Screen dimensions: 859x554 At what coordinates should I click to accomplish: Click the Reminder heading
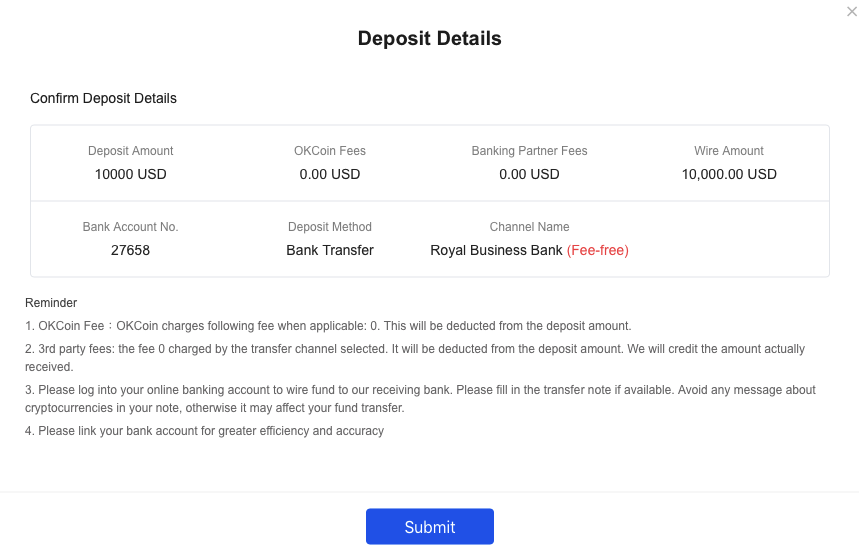point(51,302)
